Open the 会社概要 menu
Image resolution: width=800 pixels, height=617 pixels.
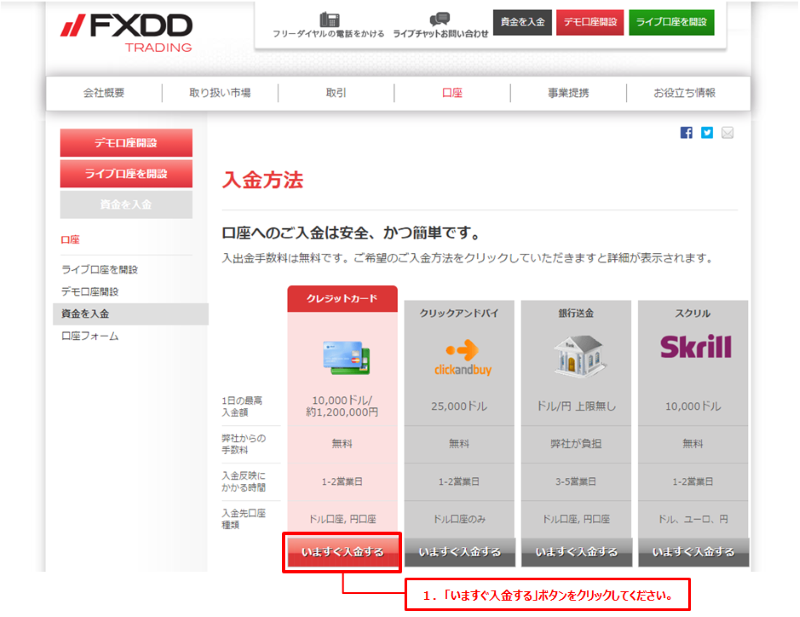[x=104, y=93]
